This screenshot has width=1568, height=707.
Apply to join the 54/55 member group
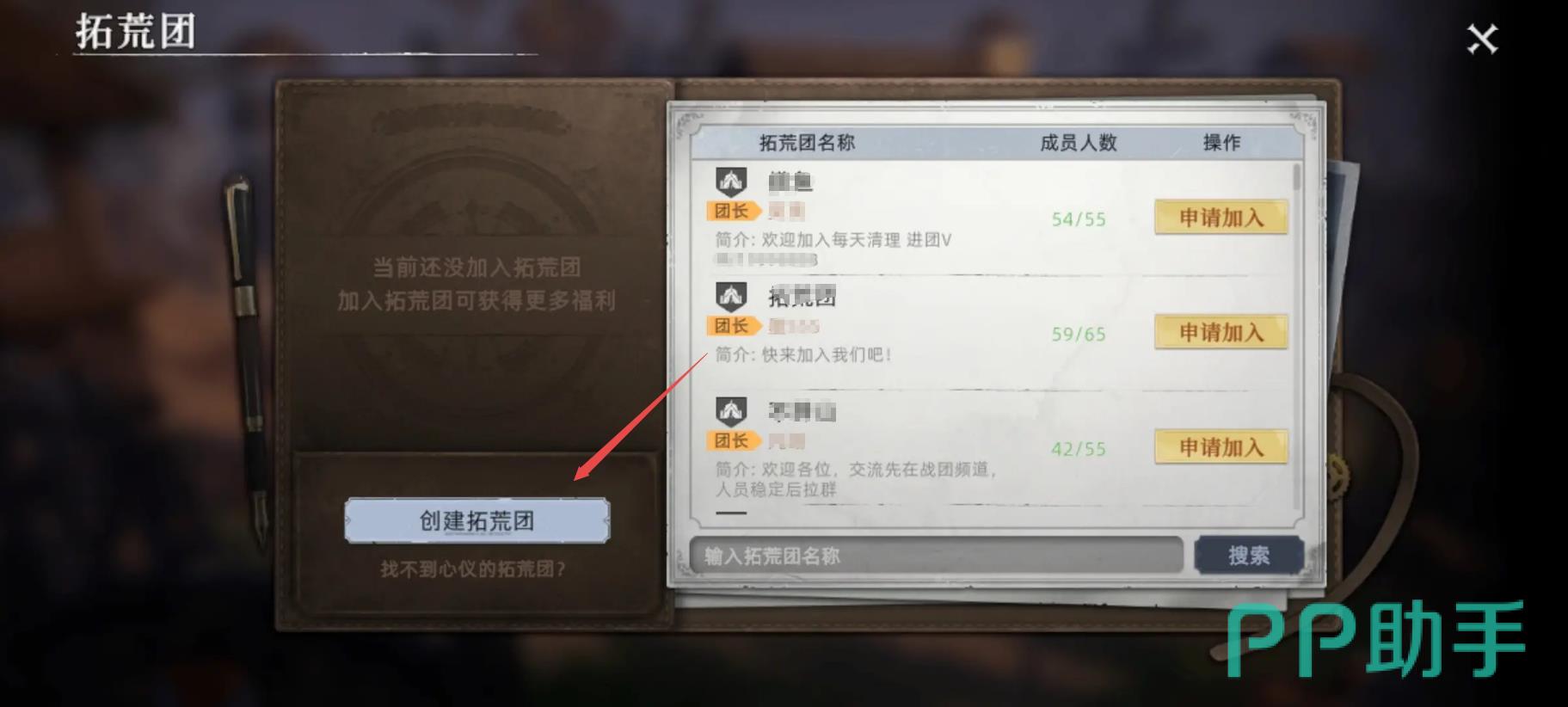(1221, 218)
